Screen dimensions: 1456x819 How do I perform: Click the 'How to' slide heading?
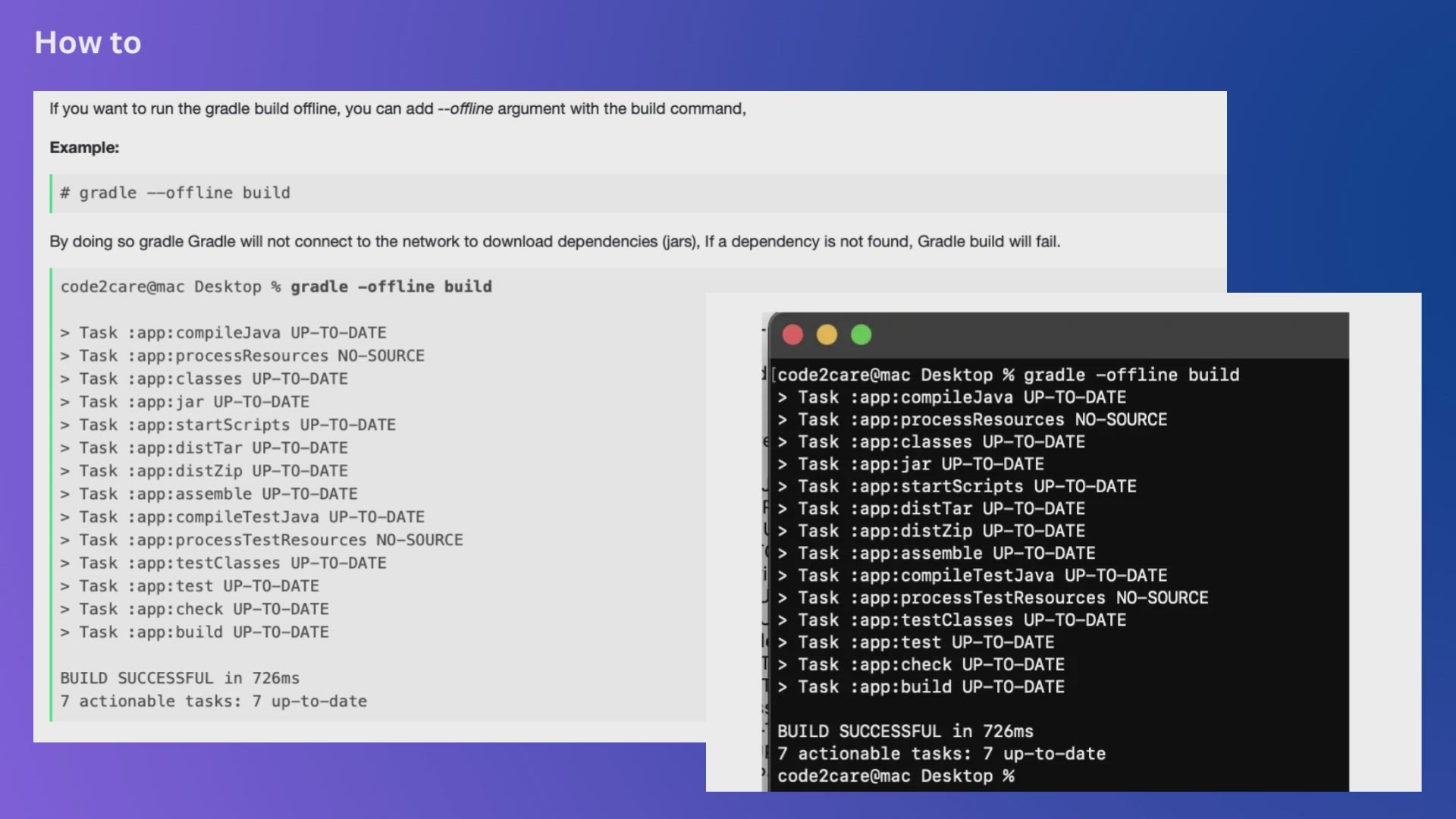tap(88, 42)
